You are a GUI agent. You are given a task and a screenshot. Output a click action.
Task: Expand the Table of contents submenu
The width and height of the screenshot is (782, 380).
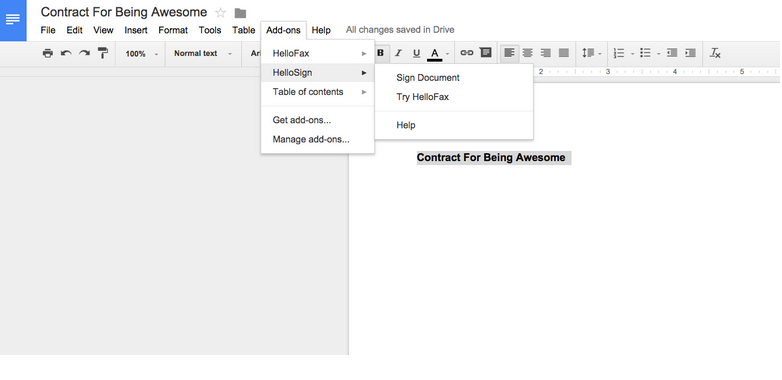tap(318, 92)
